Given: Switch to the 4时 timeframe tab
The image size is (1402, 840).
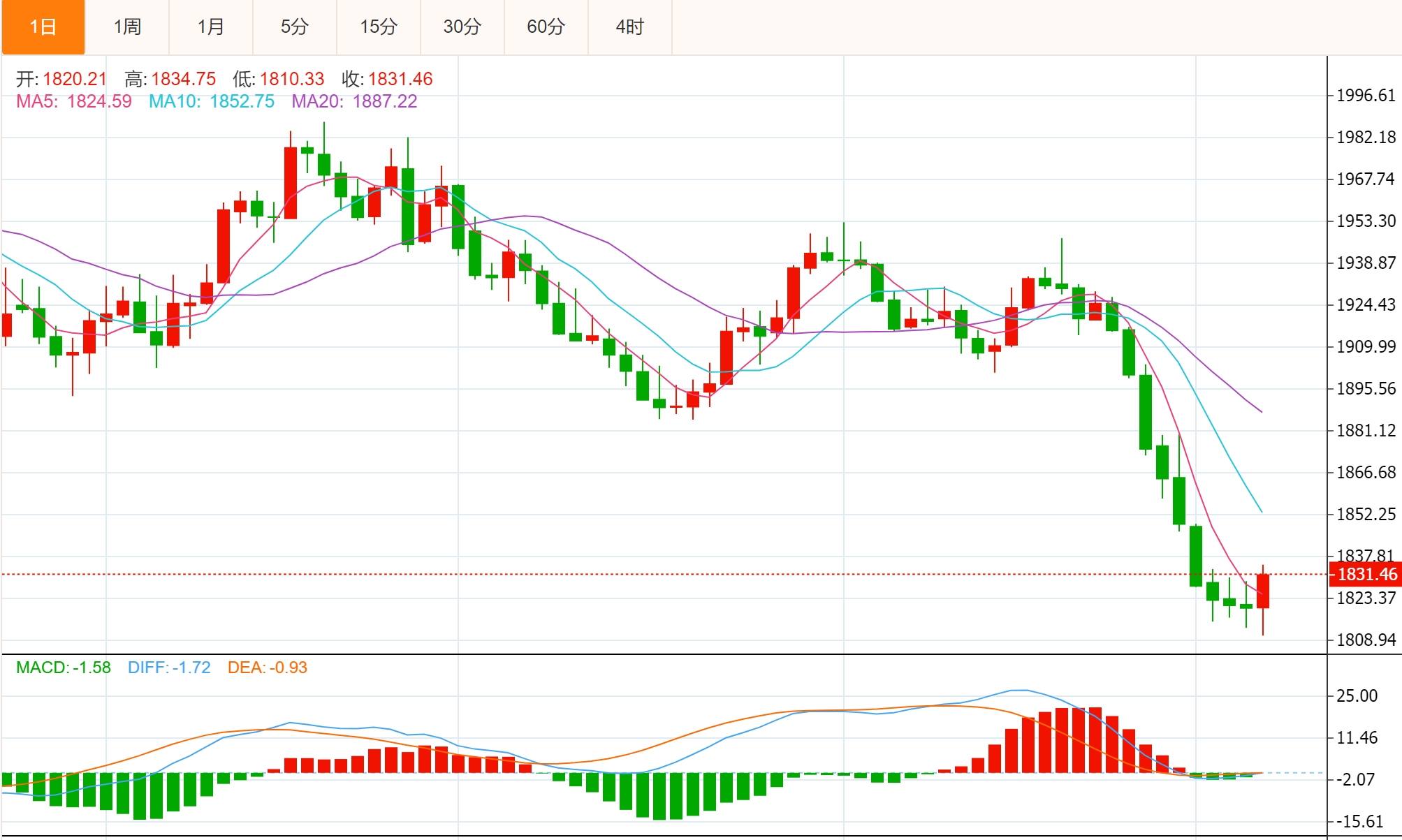Looking at the screenshot, I should click(630, 27).
